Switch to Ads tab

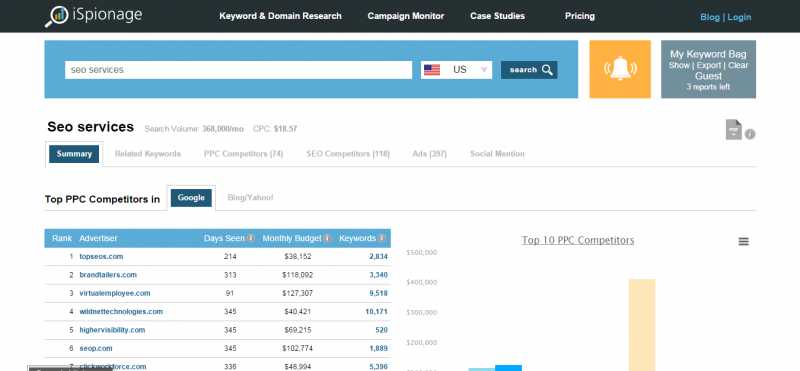430,154
